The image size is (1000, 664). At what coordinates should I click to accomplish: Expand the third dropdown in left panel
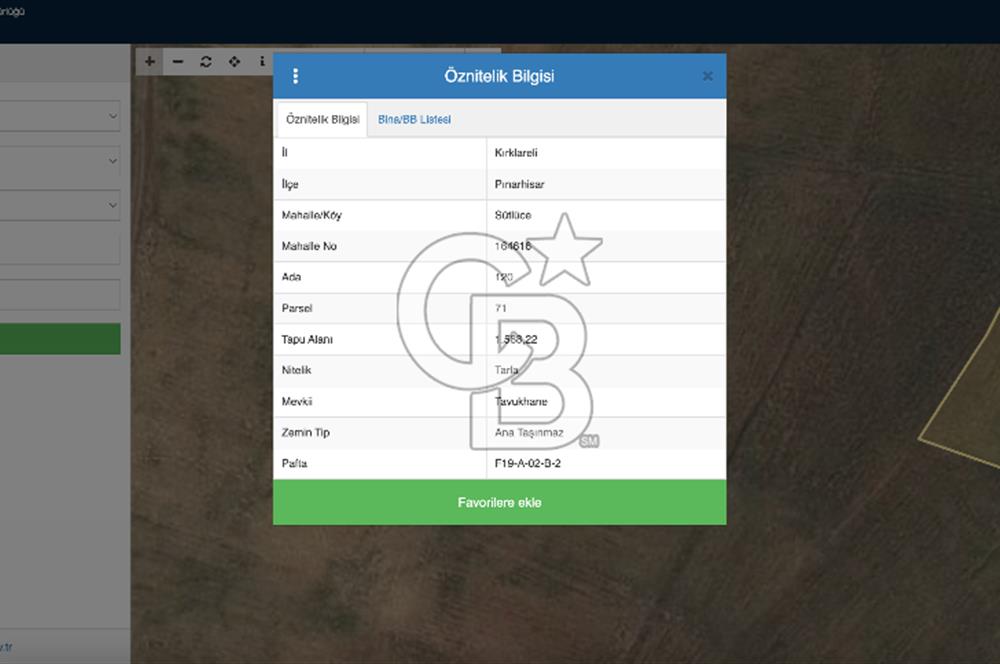pyautogui.click(x=60, y=205)
